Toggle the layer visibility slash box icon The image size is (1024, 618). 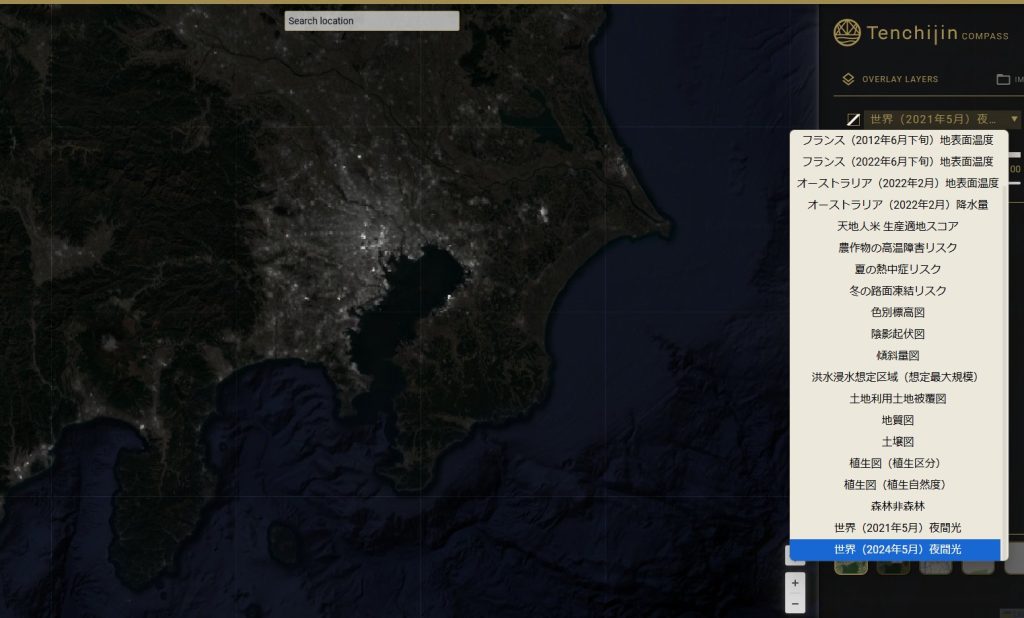pyautogui.click(x=853, y=120)
